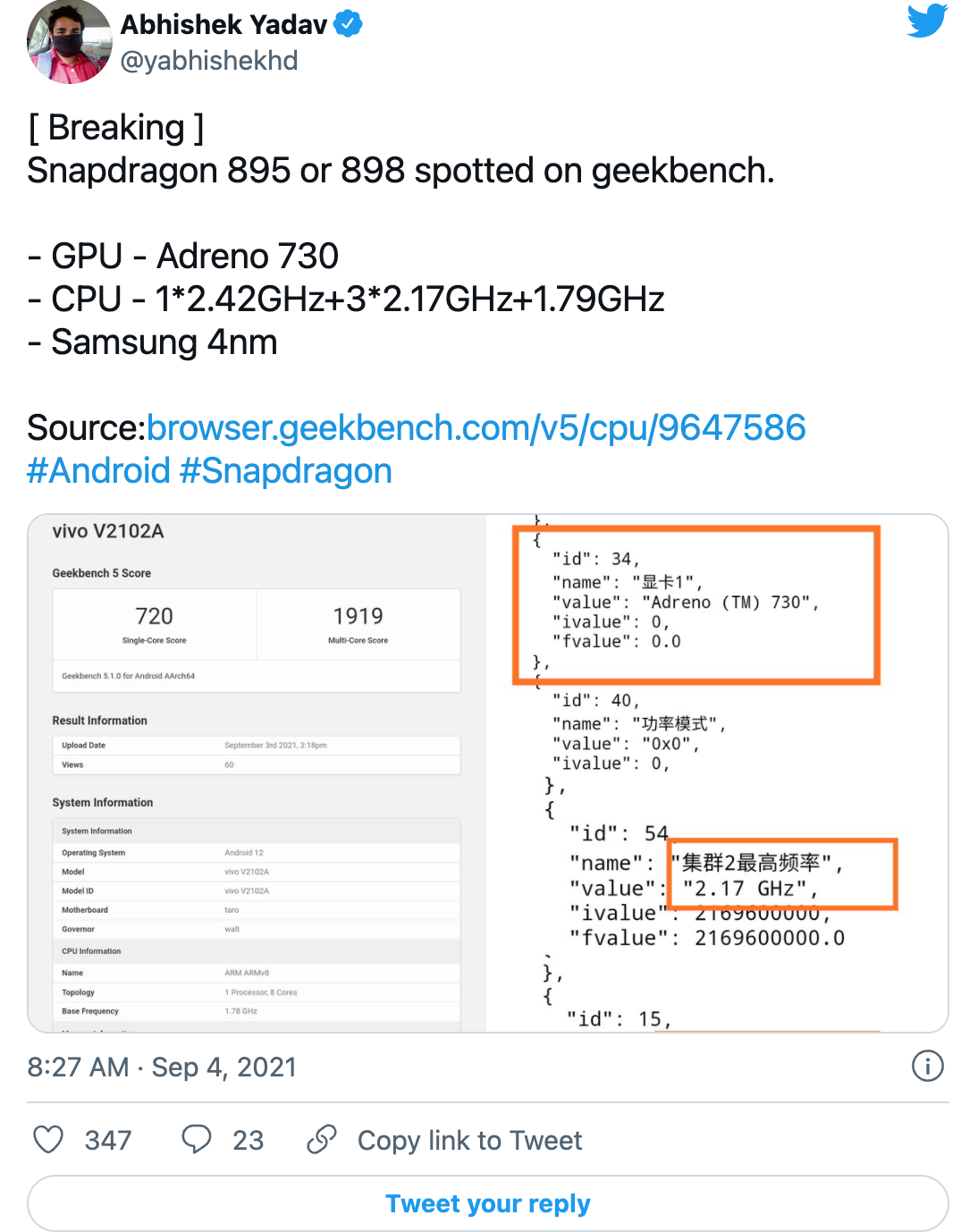Open replies via the speech bubble icon

pos(198,1139)
